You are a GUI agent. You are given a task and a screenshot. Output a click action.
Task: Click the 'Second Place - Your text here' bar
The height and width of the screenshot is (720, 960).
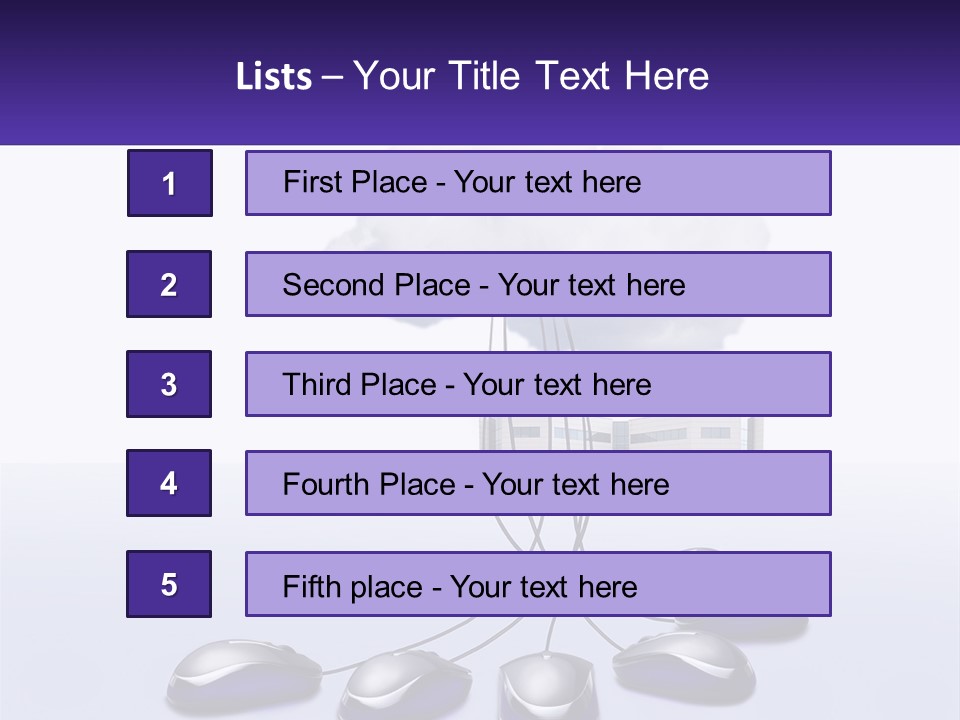click(x=538, y=284)
